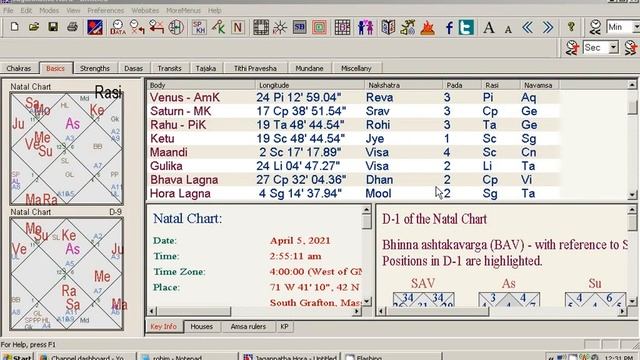Screen dimensions: 640x360
Task: Switch to the Tajaka tab
Action: pos(206,68)
